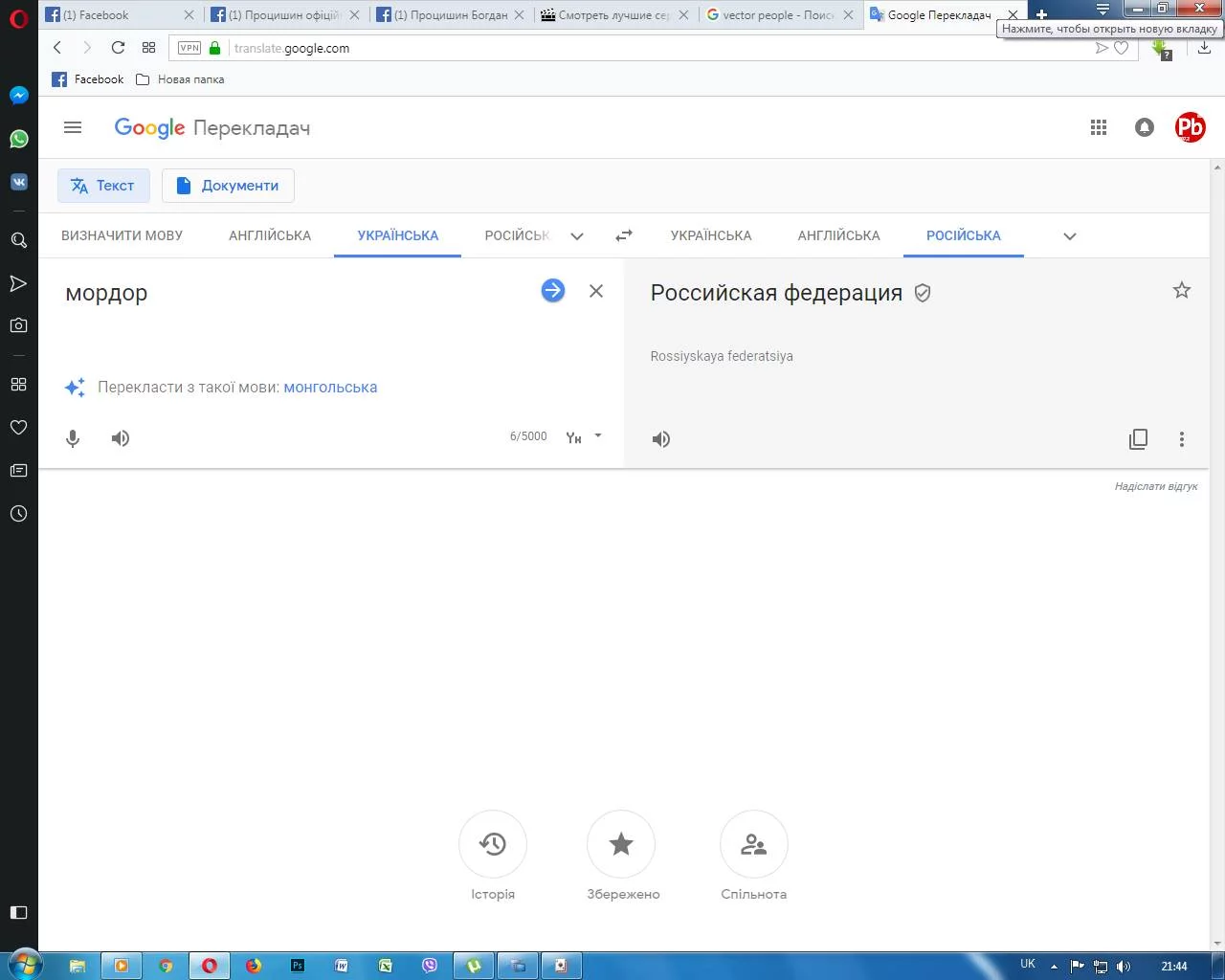1225x980 pixels.
Task: Clear the input text with the X button
Action: pyautogui.click(x=595, y=291)
